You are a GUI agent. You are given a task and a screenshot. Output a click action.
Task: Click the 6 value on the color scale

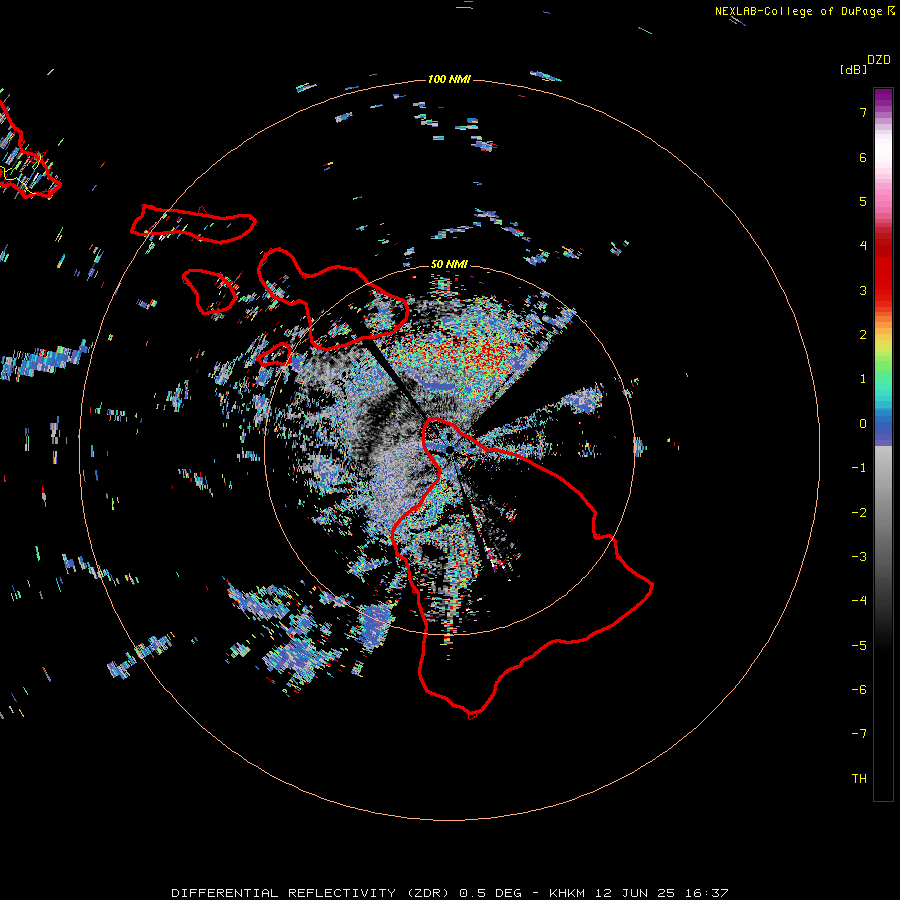[x=863, y=157]
